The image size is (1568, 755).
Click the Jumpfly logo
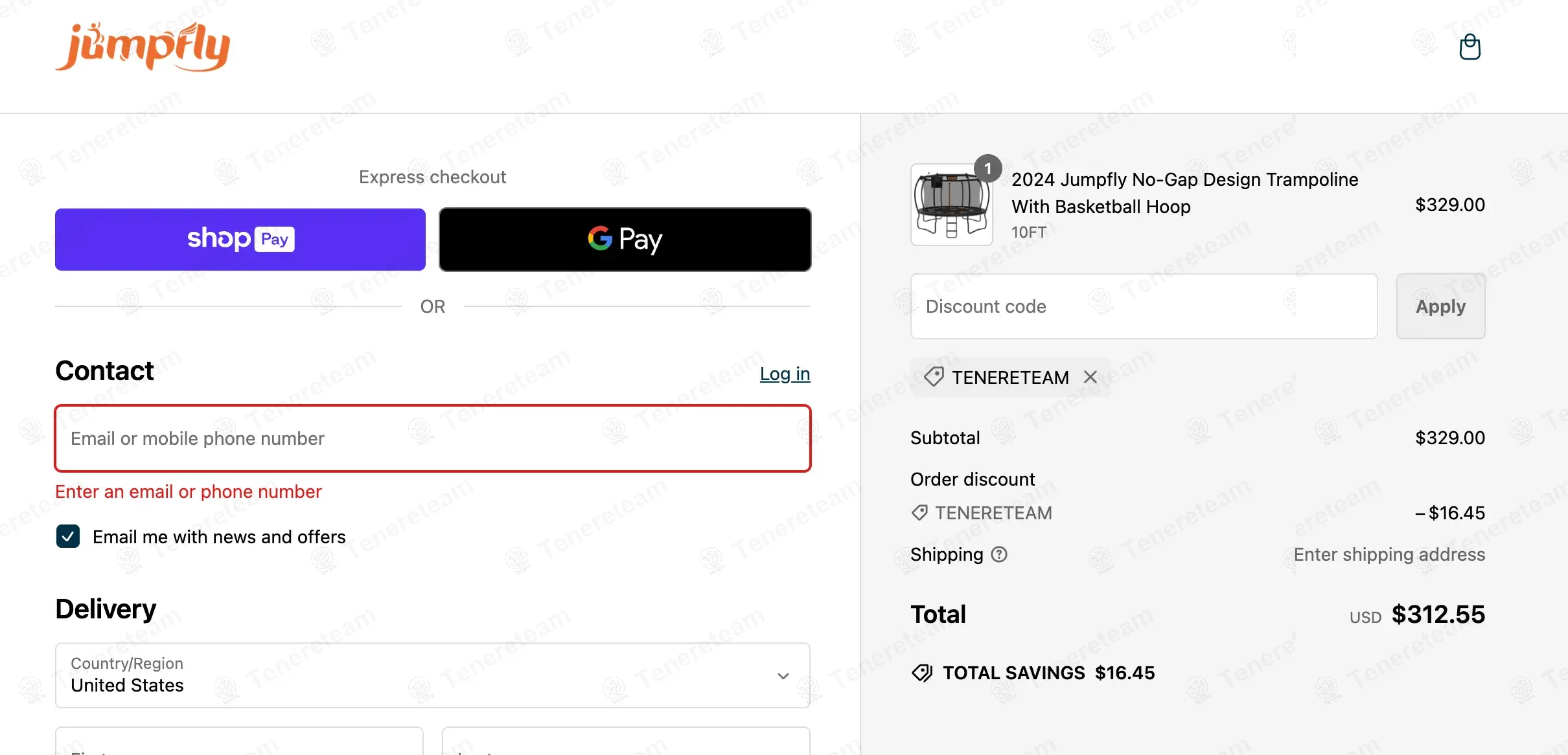(x=143, y=47)
